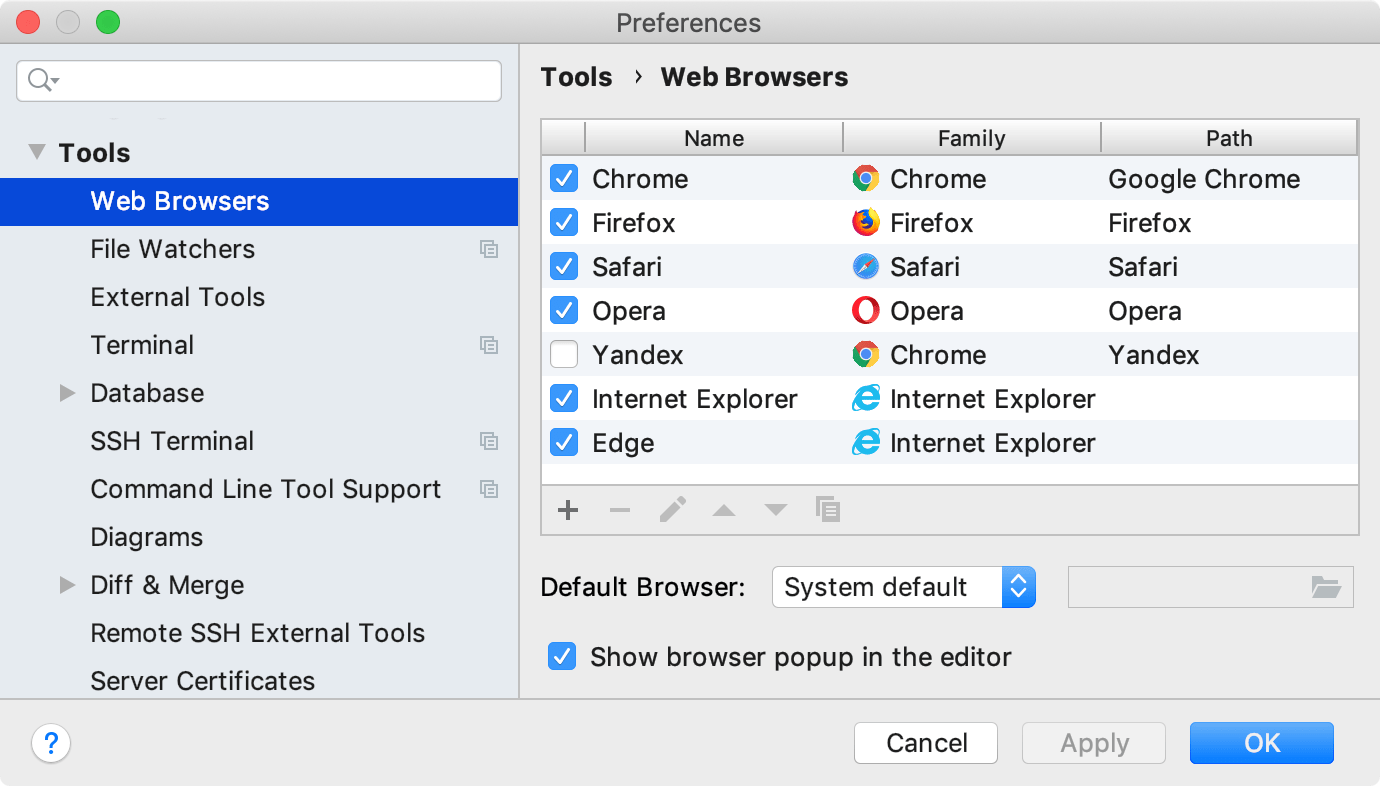Click the magnifier icon in the search field
This screenshot has width=1380, height=786.
pyautogui.click(x=43, y=81)
